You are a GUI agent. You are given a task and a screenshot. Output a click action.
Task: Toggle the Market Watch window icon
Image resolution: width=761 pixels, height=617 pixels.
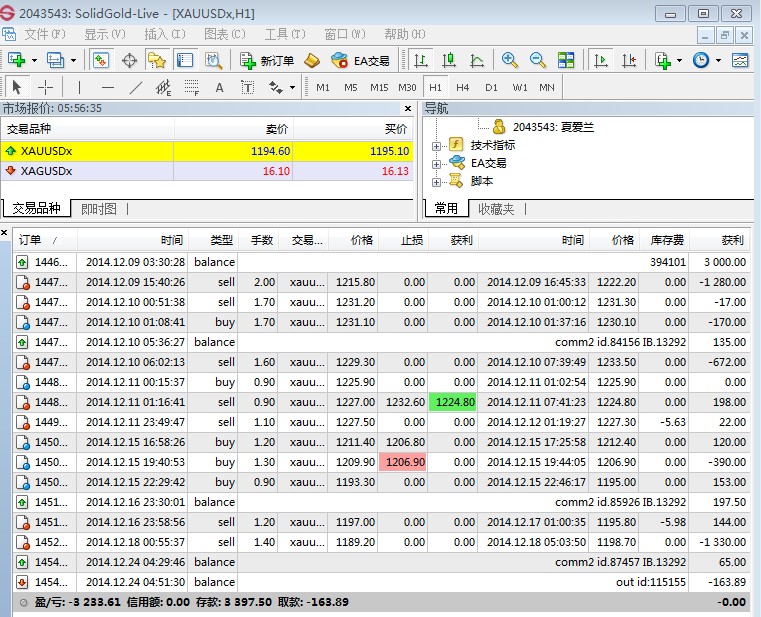(x=101, y=60)
